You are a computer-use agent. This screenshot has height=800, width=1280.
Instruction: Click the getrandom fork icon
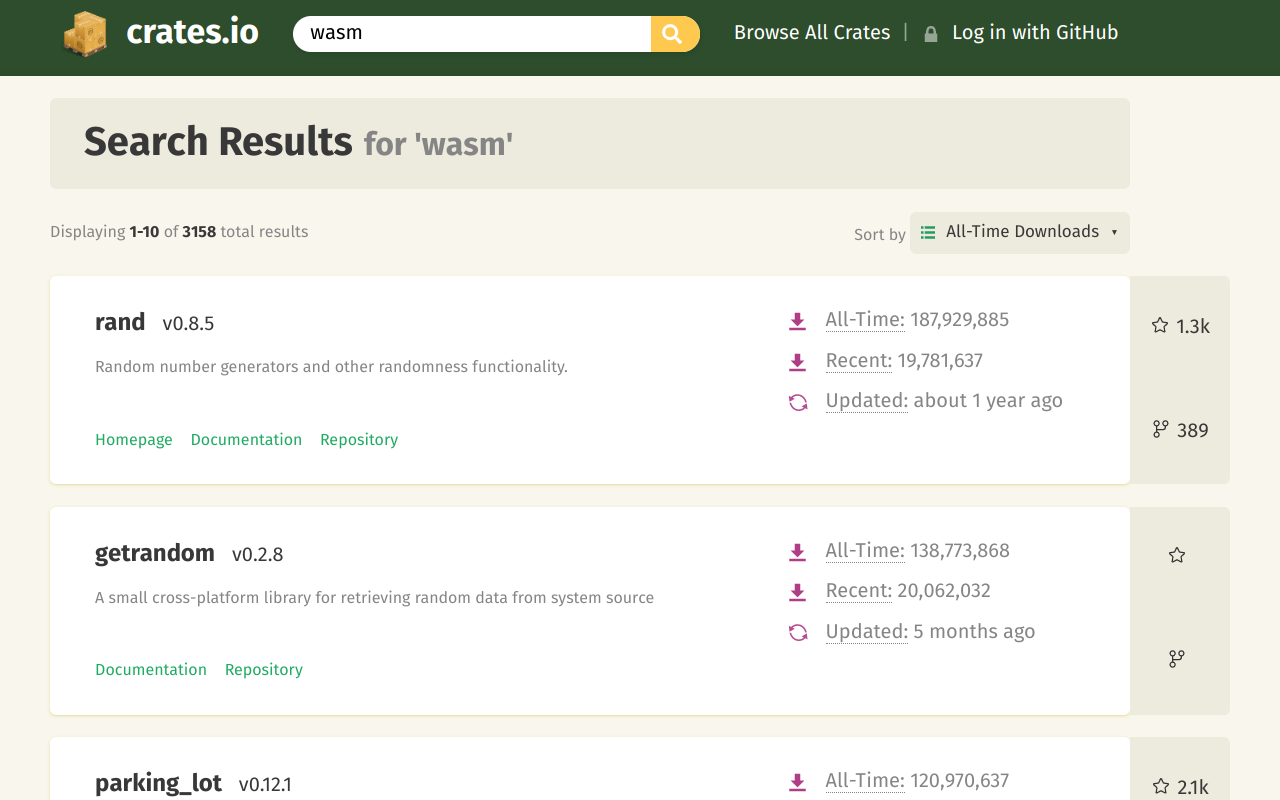coord(1177,659)
